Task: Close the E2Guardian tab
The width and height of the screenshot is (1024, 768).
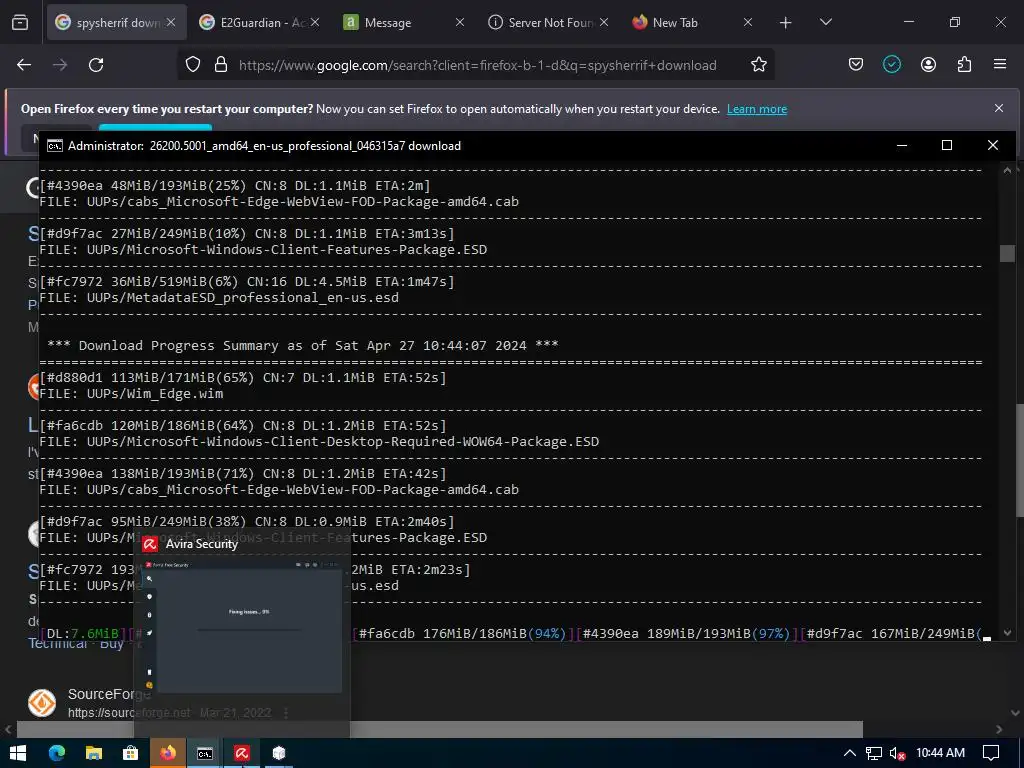Action: (x=315, y=22)
